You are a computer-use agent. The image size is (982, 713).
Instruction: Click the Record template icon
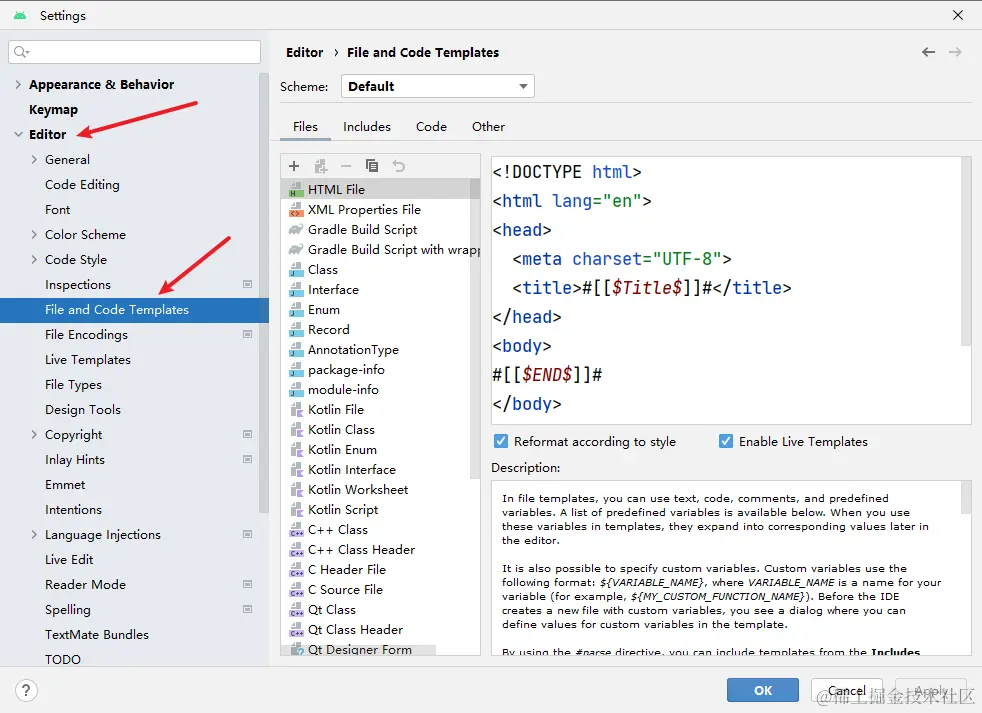[296, 330]
